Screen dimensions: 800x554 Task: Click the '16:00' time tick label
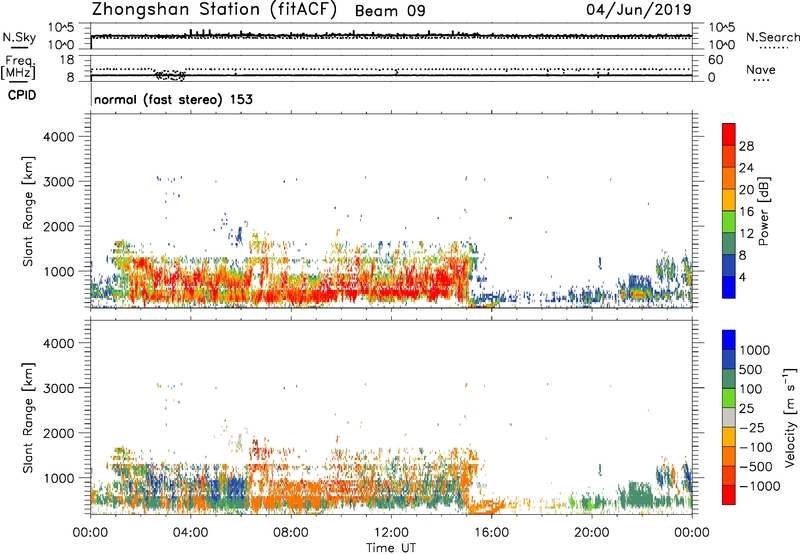click(491, 533)
